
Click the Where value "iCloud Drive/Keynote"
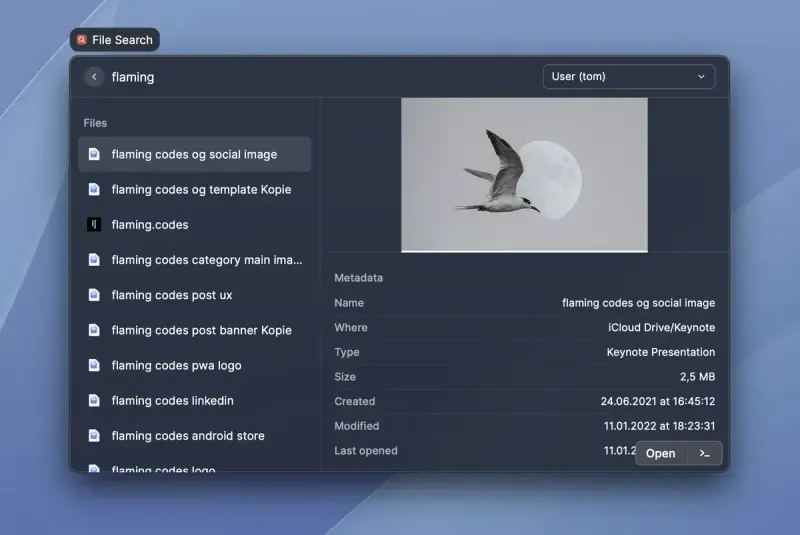(661, 327)
